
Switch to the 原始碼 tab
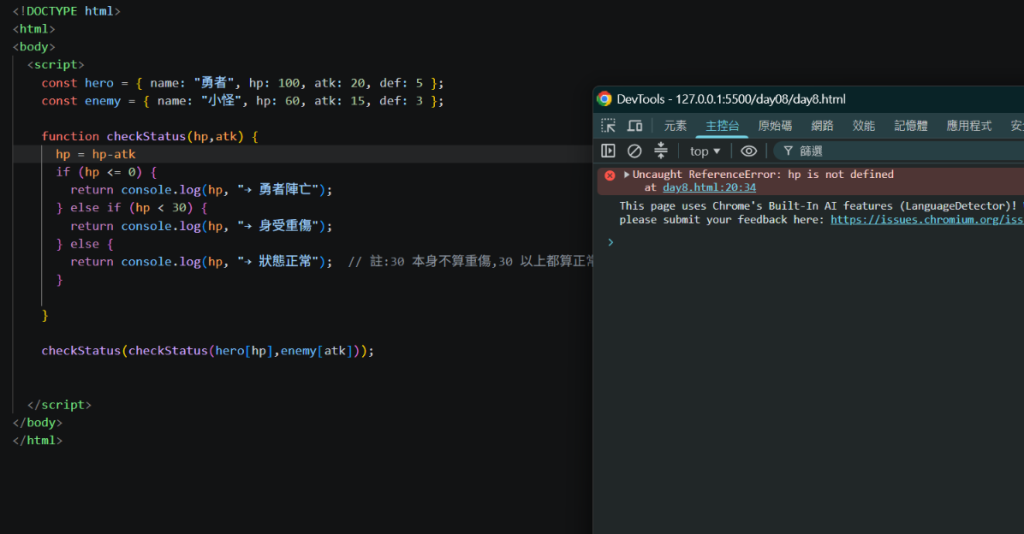775,125
